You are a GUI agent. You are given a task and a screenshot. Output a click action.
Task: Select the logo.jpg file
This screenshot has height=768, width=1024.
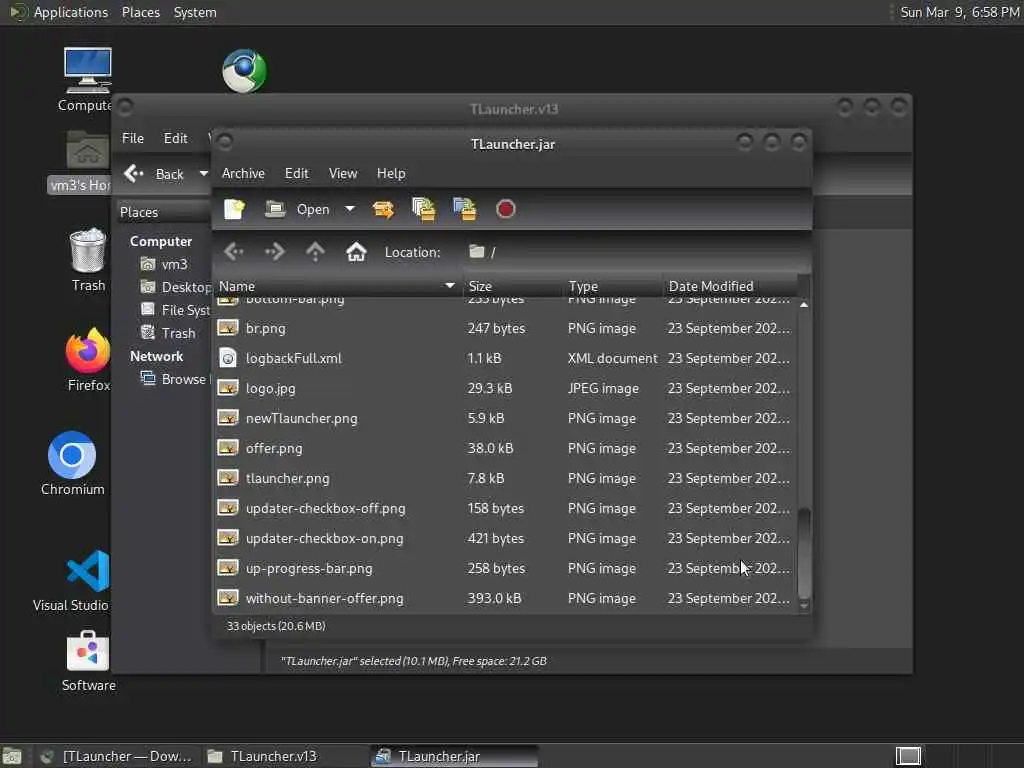tap(505, 389)
